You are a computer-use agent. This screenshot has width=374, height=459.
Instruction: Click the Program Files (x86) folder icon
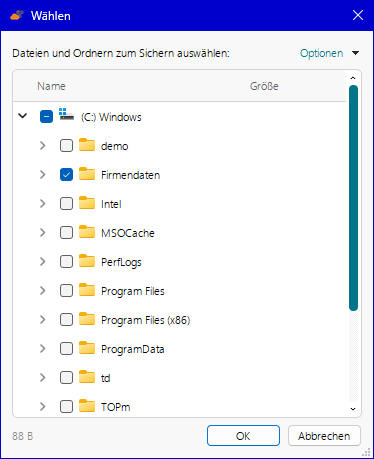87,319
